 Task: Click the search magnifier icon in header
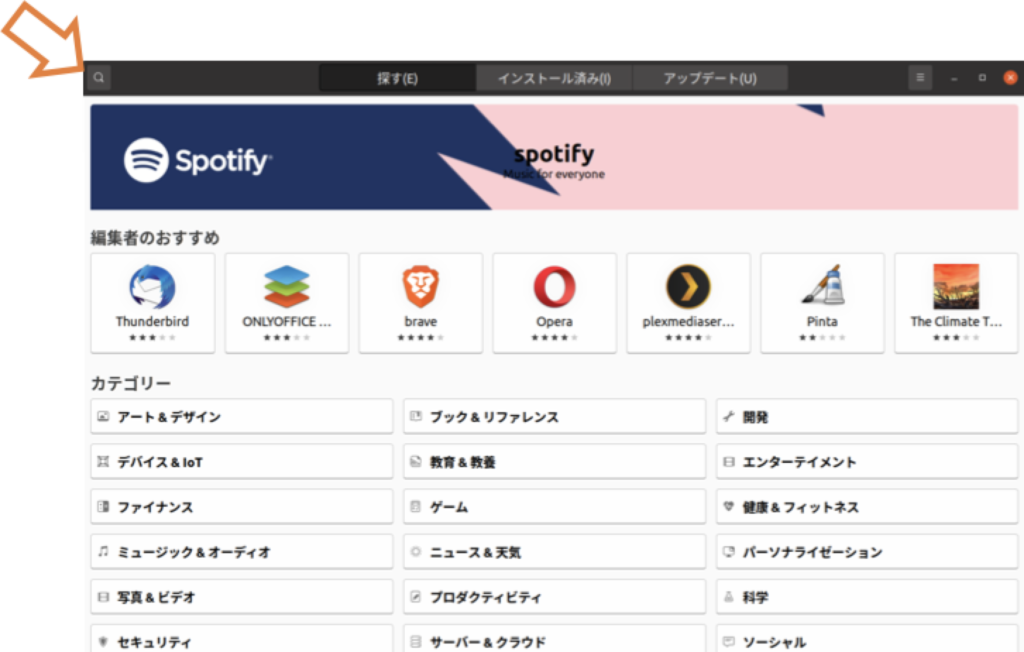(99, 78)
